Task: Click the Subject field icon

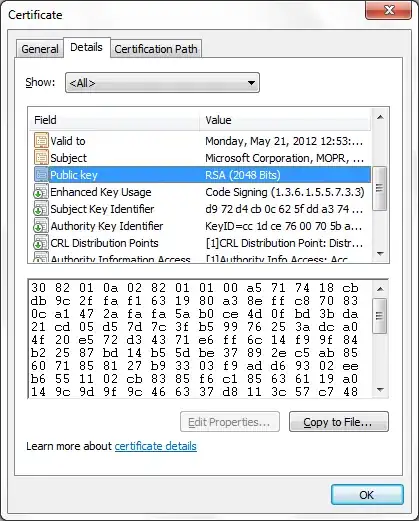Action: 41,158
